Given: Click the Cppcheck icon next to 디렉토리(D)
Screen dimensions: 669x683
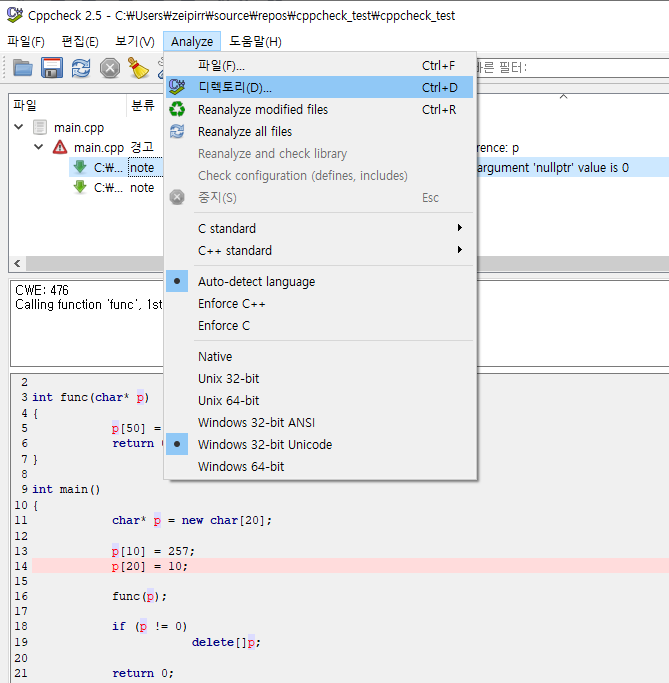Looking at the screenshot, I should [x=177, y=87].
